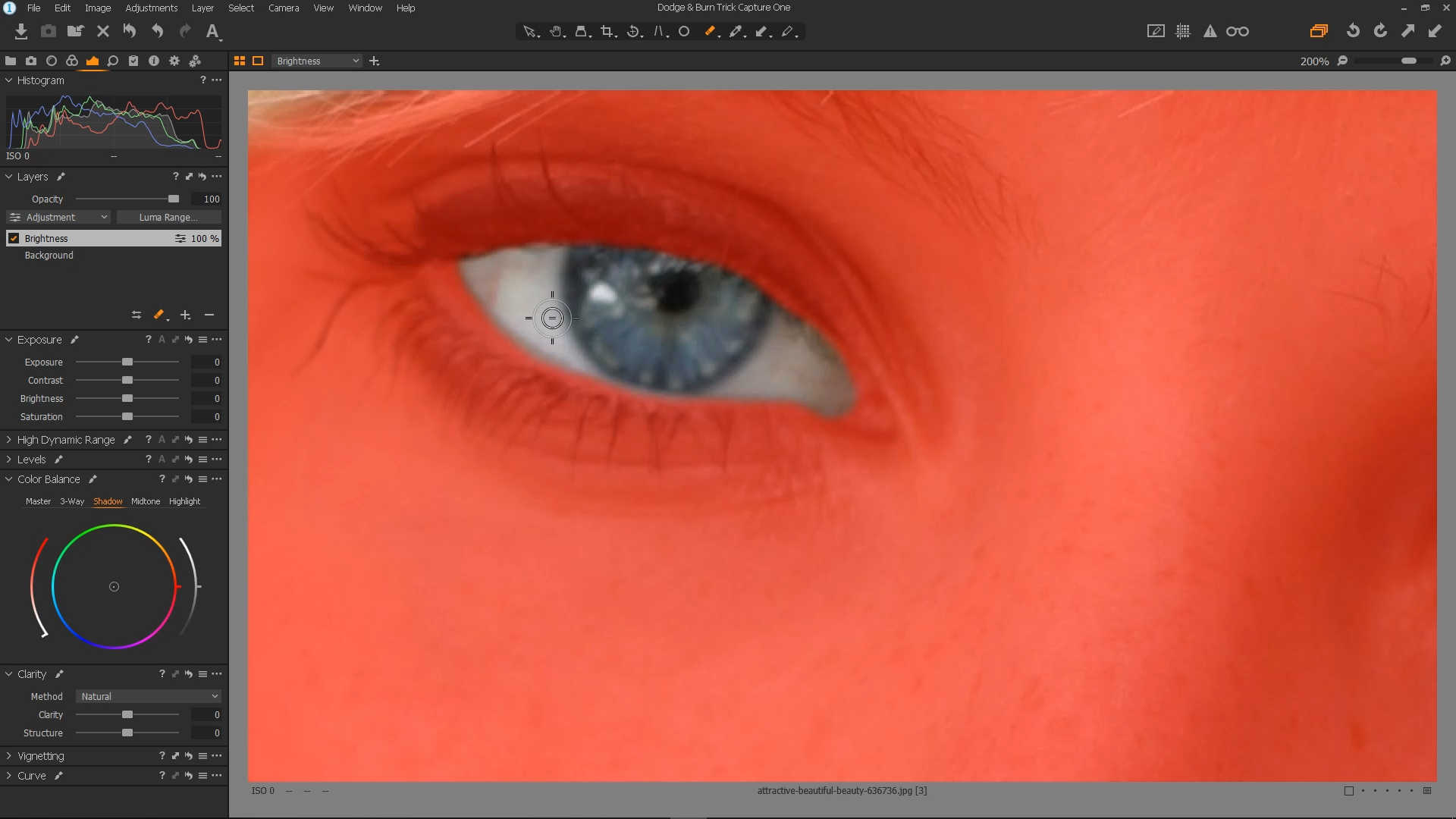Select the Draw Mask brush tool
This screenshot has width=1456, height=819.
(710, 31)
